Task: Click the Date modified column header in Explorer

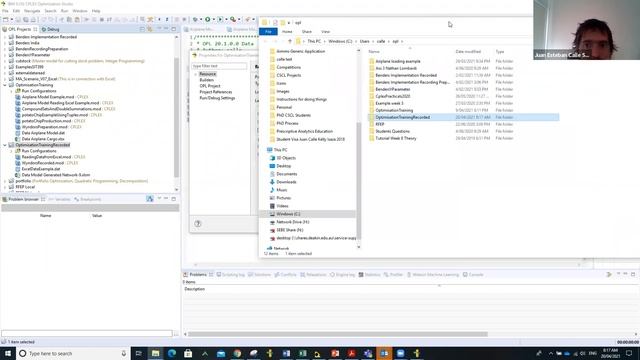Action: click(468, 52)
